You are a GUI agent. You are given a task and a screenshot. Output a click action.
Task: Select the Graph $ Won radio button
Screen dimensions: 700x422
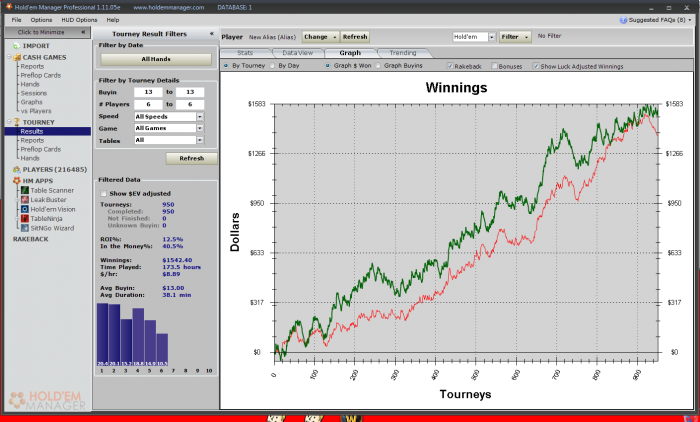(x=327, y=66)
